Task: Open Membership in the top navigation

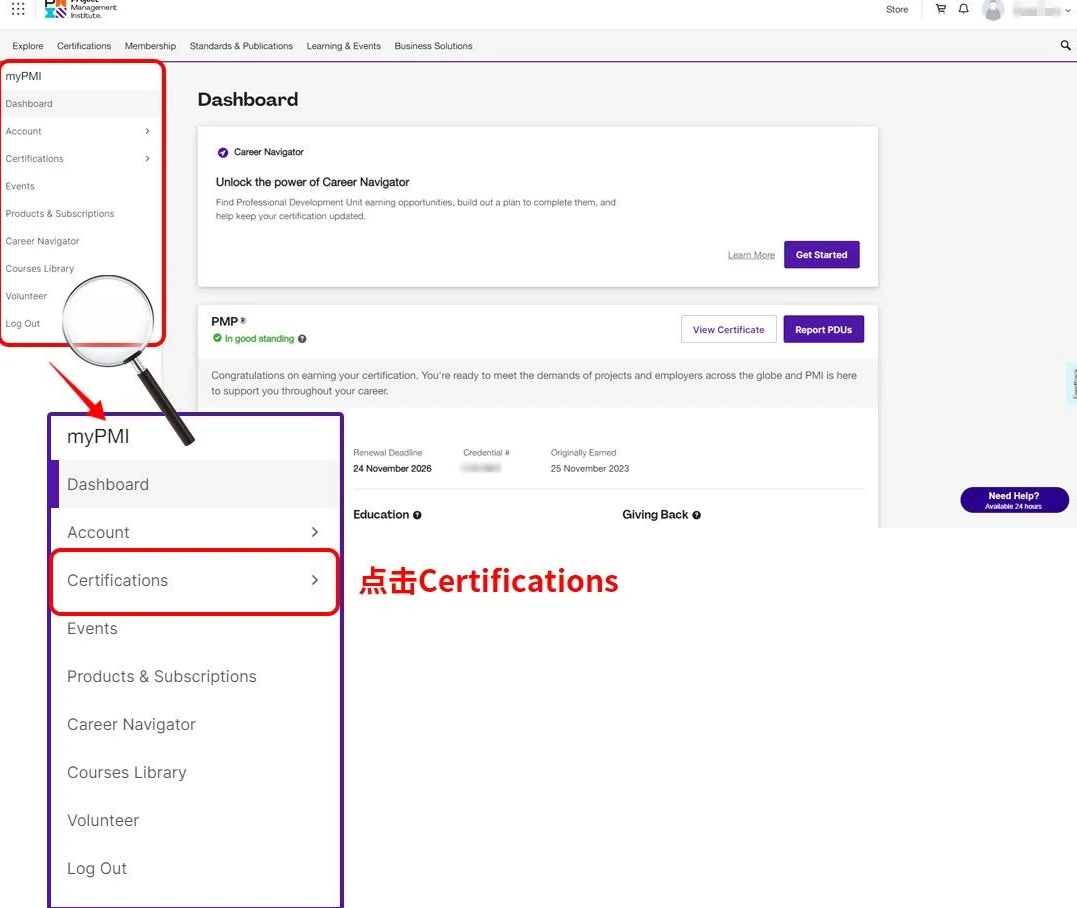Action: [x=150, y=46]
